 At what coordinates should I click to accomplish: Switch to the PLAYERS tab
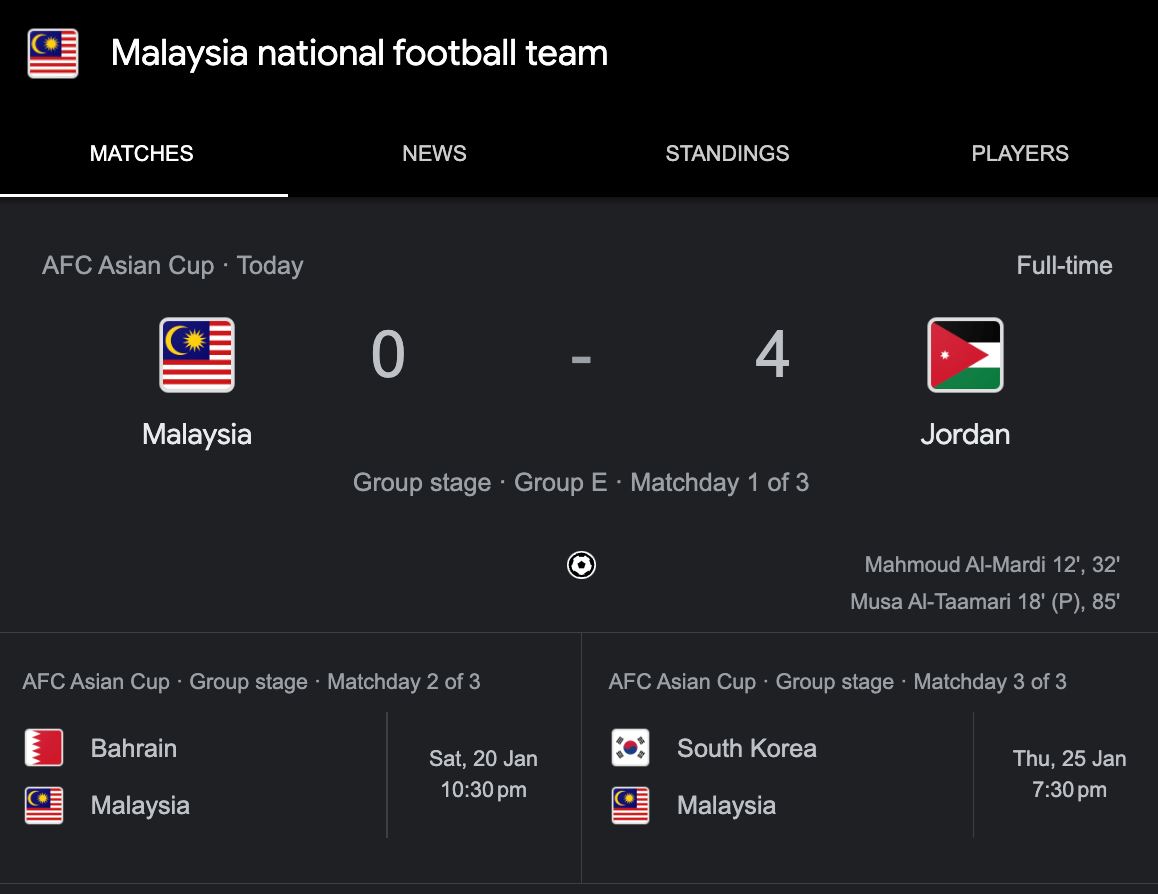point(1019,153)
